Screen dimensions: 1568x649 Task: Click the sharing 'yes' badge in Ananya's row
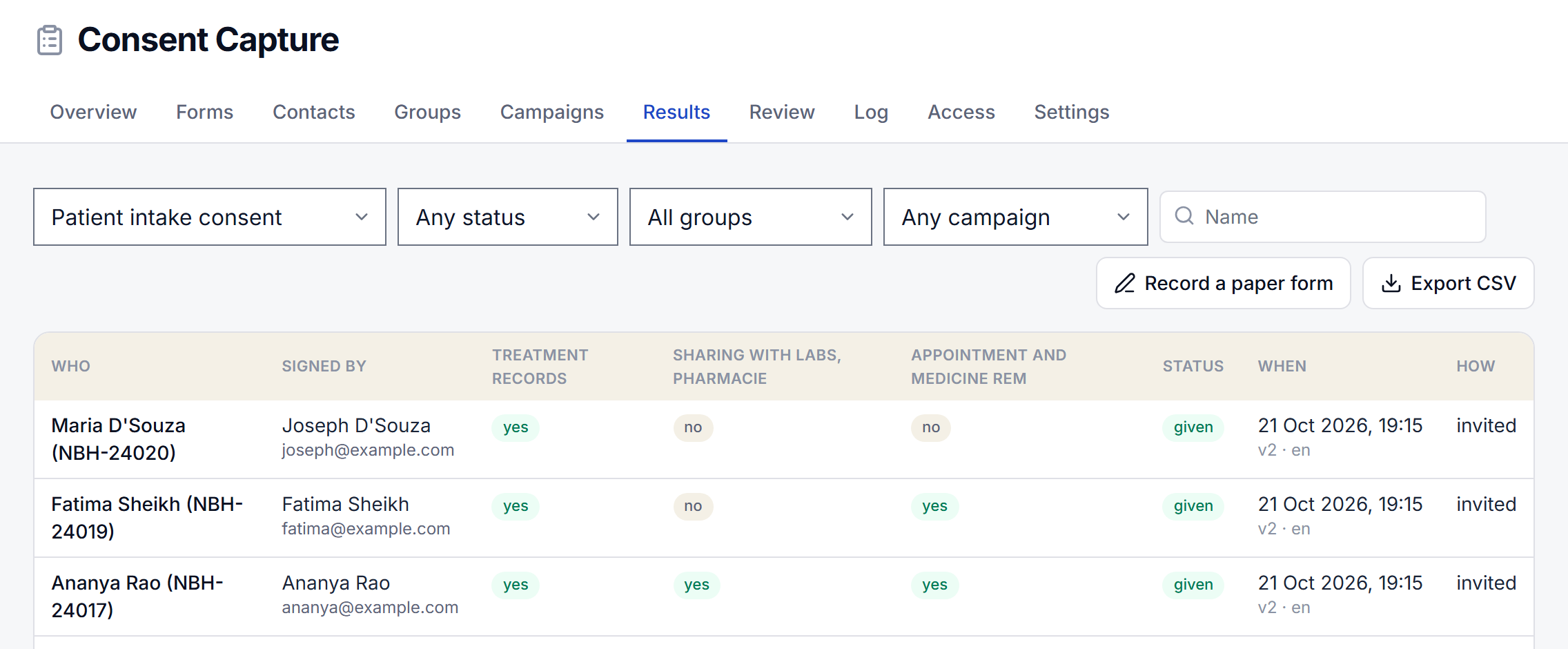(x=696, y=585)
